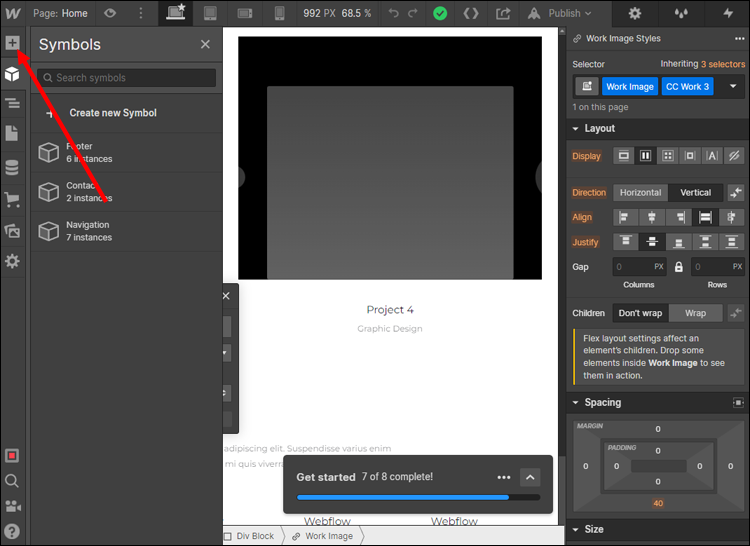Open the Pages panel icon
Screen dimensions: 750x546
[x=12, y=134]
